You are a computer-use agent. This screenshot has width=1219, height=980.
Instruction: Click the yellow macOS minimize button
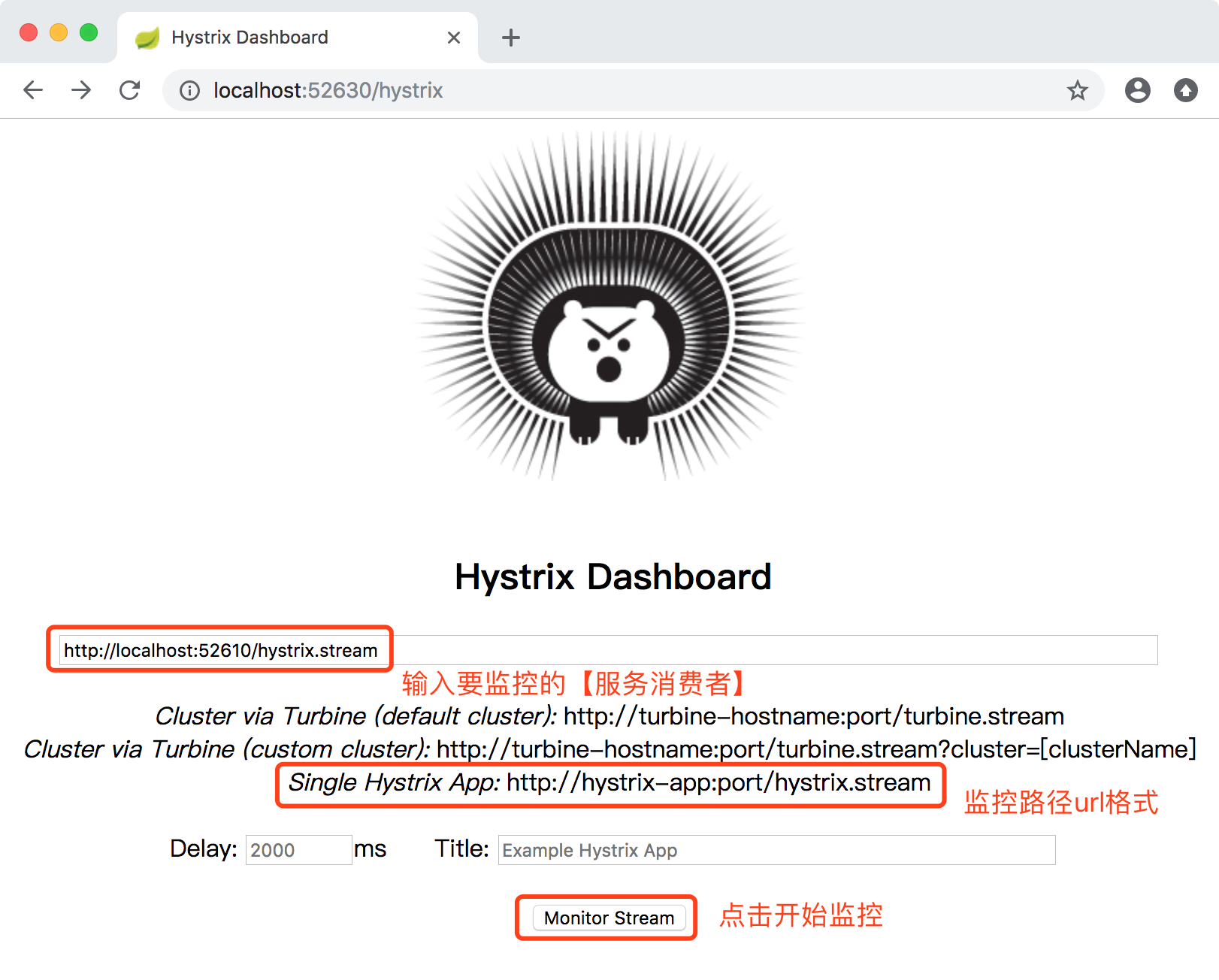click(x=59, y=32)
